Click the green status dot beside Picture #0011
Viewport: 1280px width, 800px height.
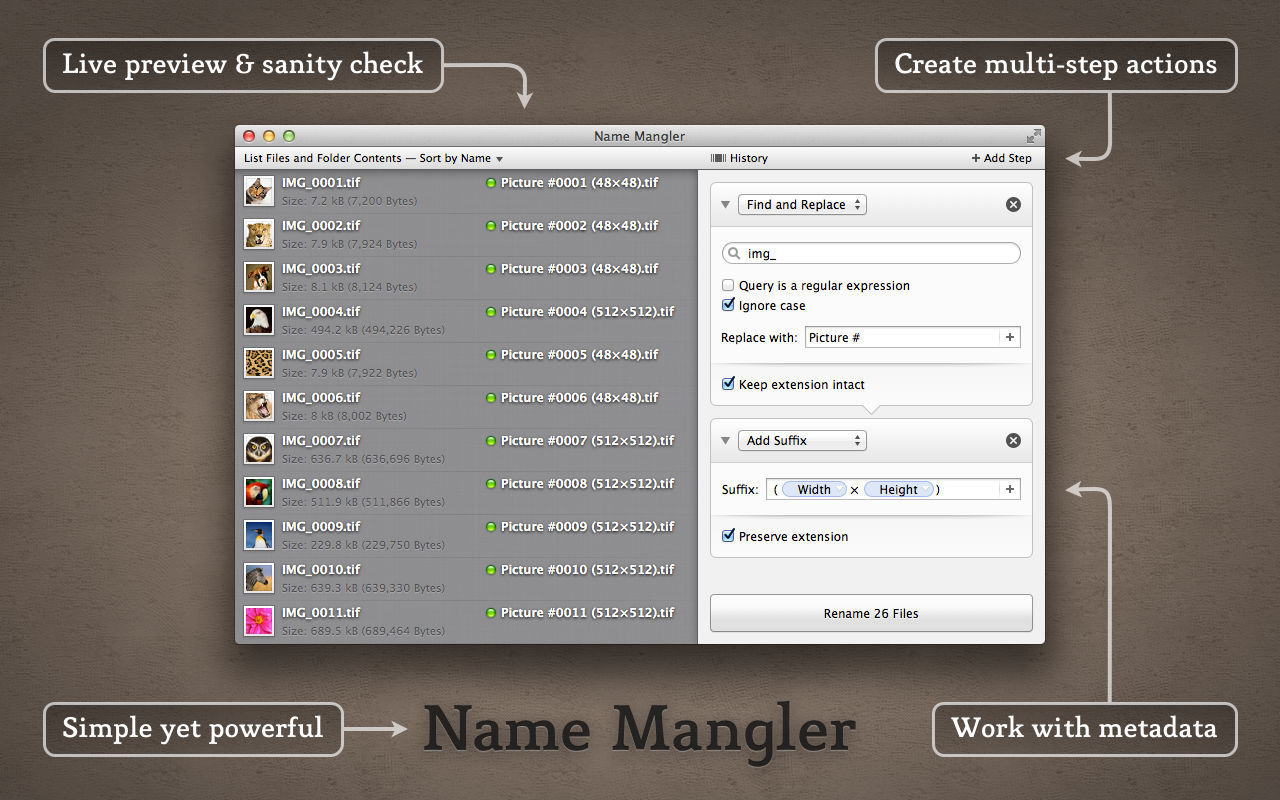coord(489,612)
